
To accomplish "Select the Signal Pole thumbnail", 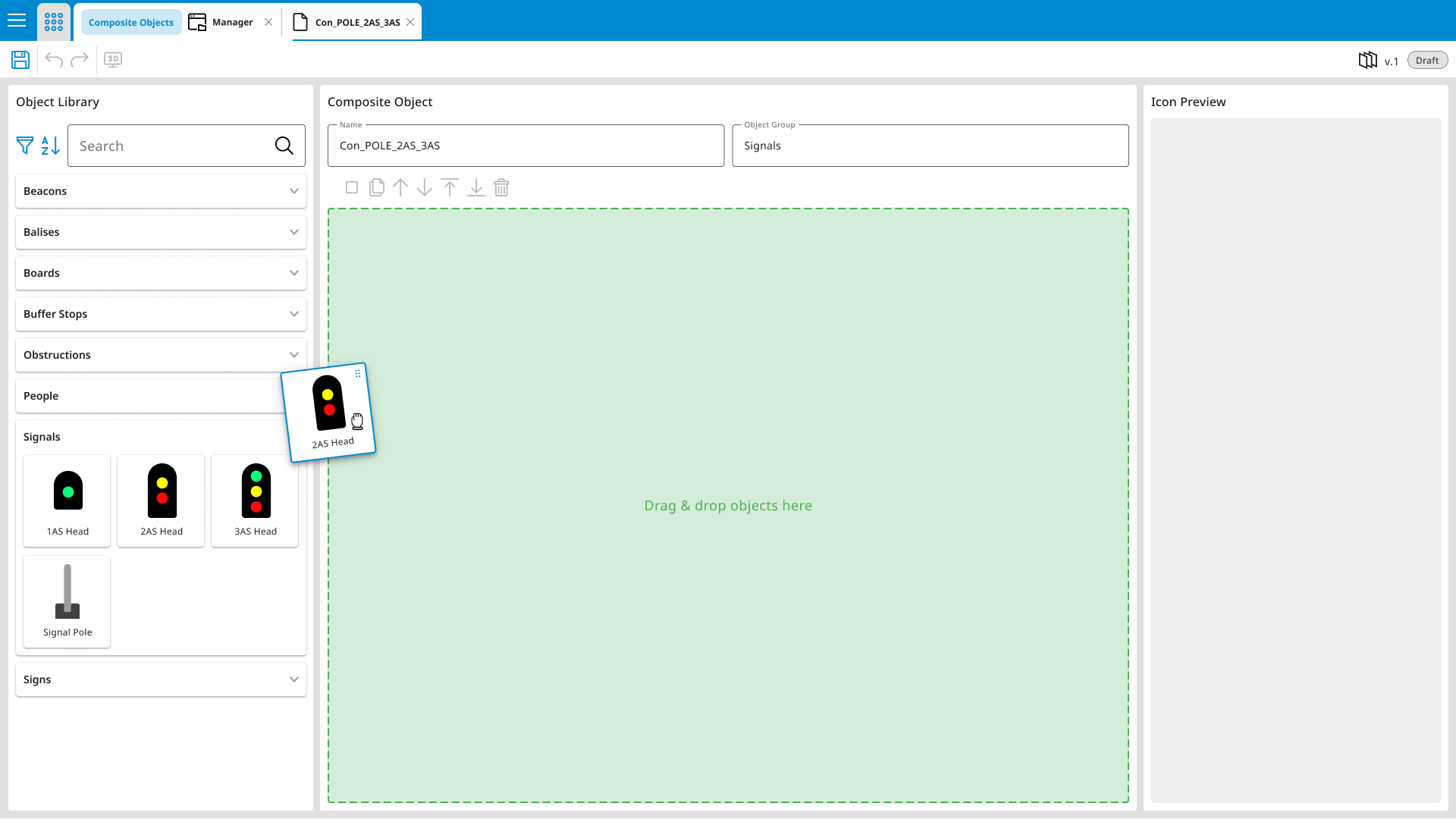I will click(x=67, y=601).
